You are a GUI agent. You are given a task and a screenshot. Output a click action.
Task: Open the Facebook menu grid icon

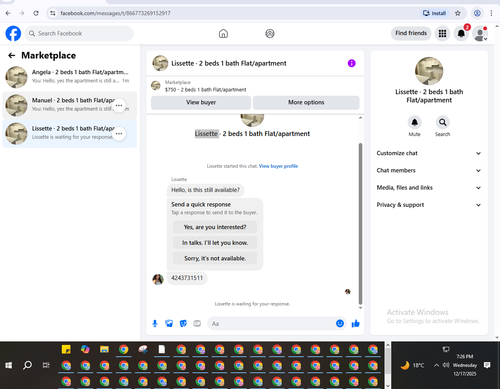tap(442, 33)
